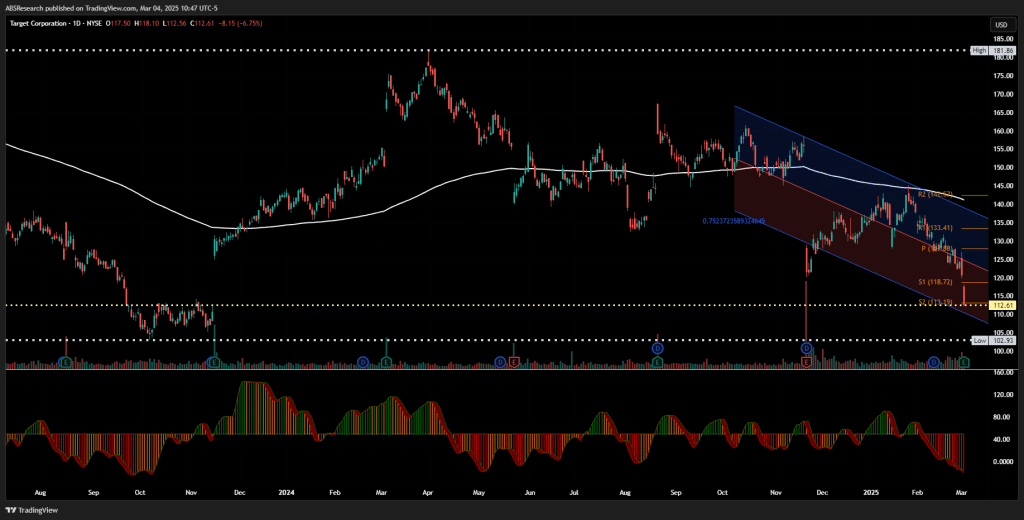
Task: Click the dividend marker in August 2024
Action: point(658,348)
